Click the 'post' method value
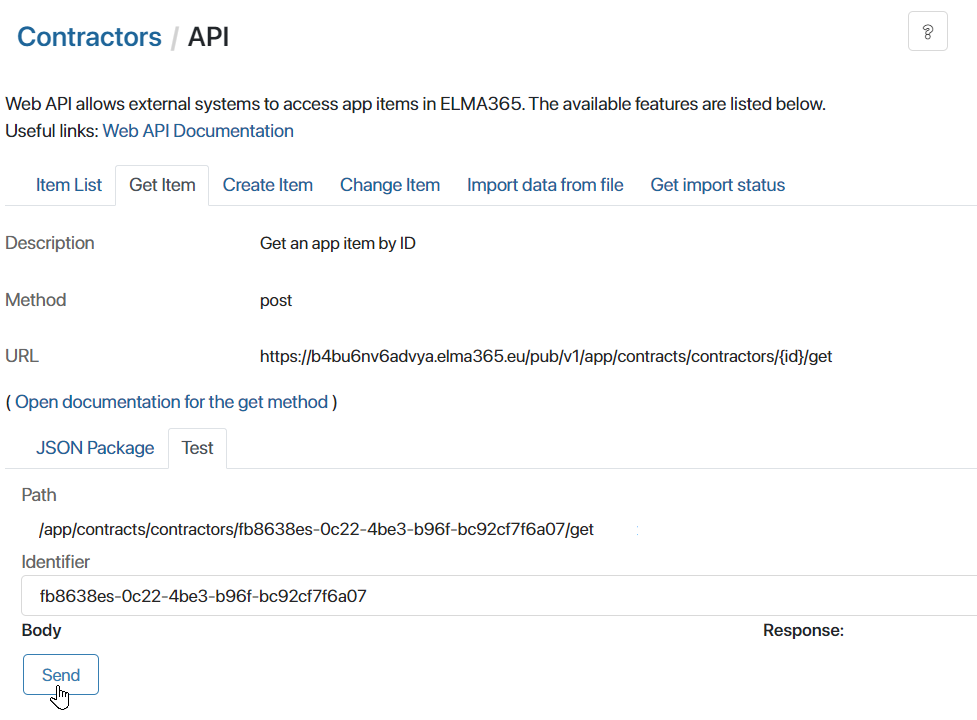977x720 pixels. [x=276, y=301]
